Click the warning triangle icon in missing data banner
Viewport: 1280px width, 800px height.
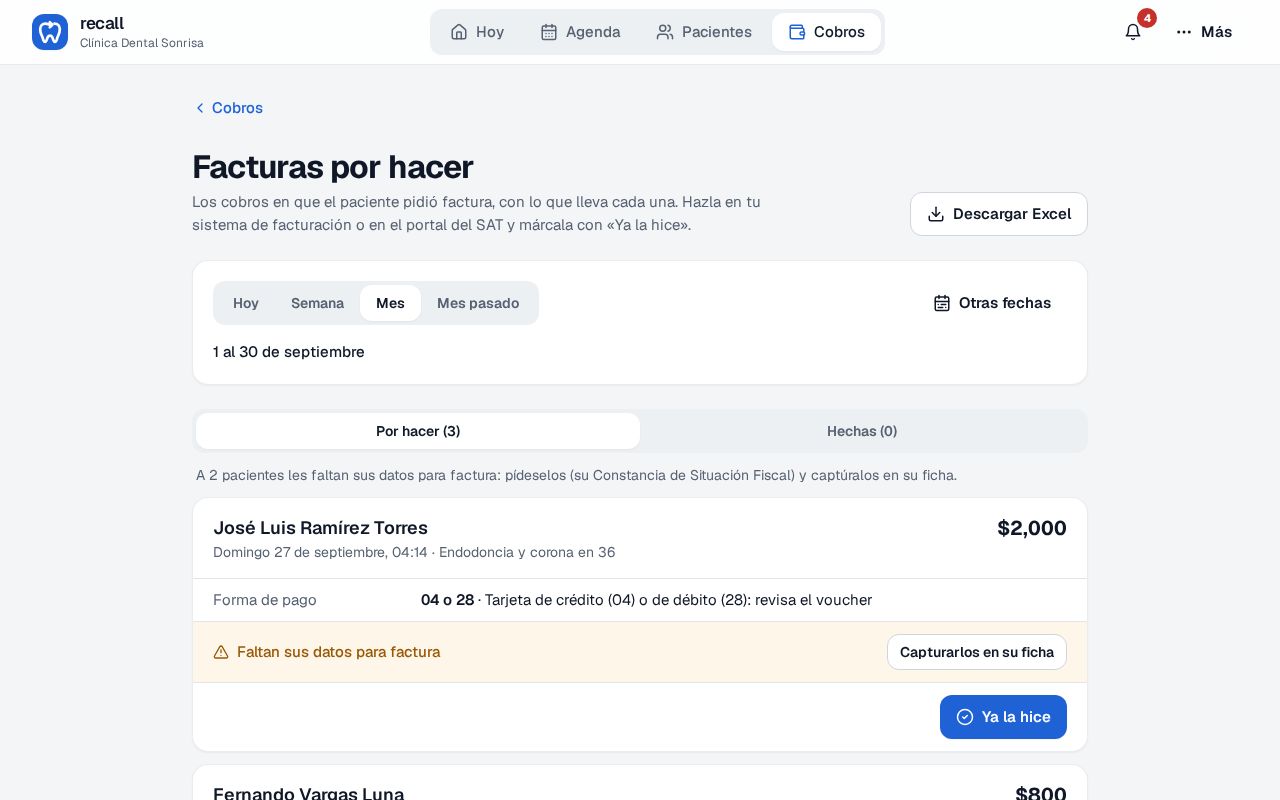[x=221, y=652]
